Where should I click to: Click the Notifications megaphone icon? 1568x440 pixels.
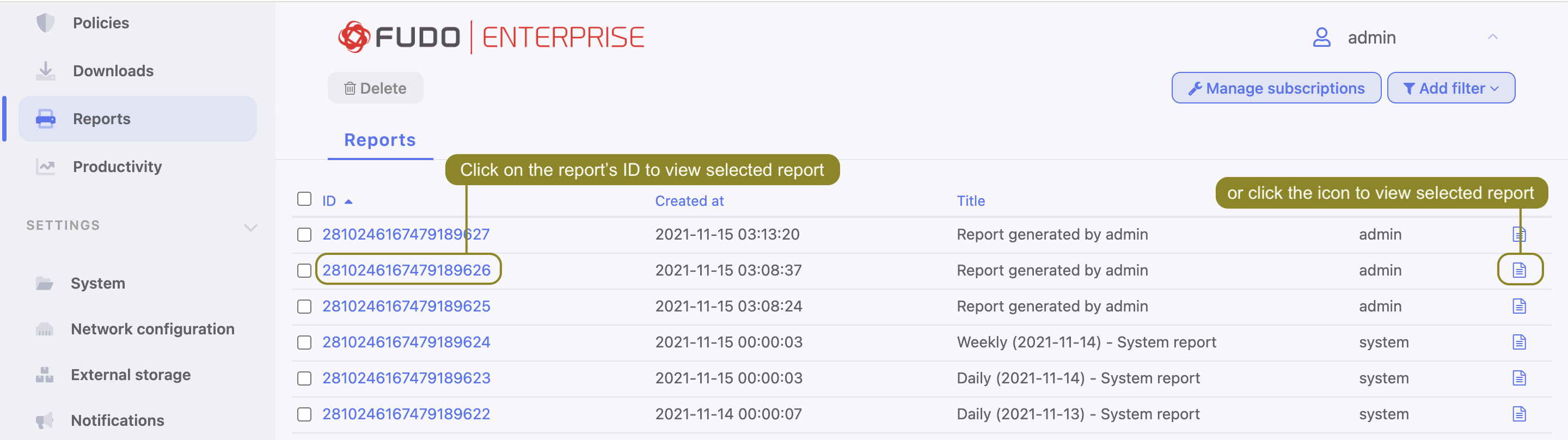coord(45,420)
